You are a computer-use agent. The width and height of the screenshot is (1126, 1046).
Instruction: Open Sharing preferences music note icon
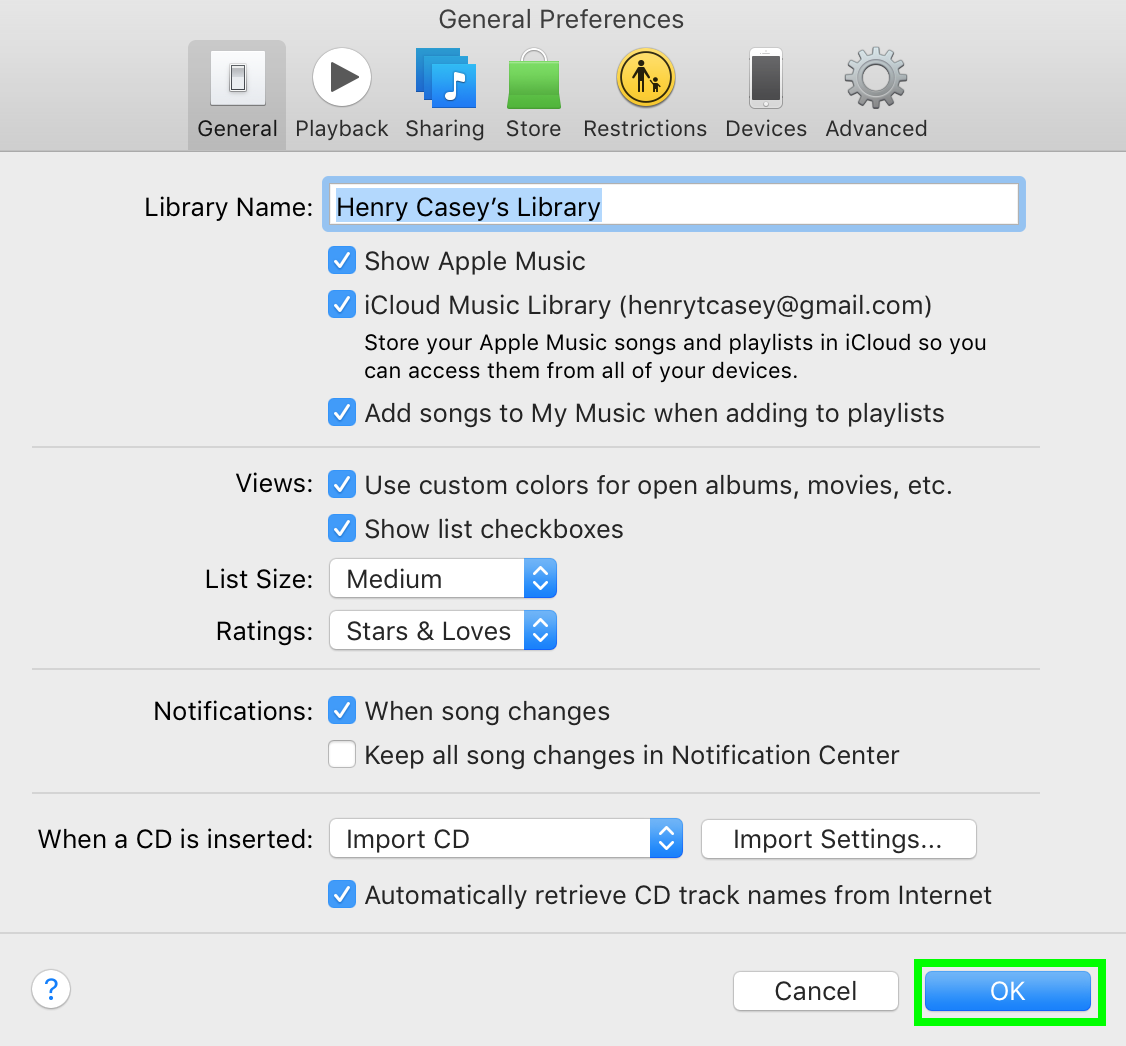[x=445, y=78]
